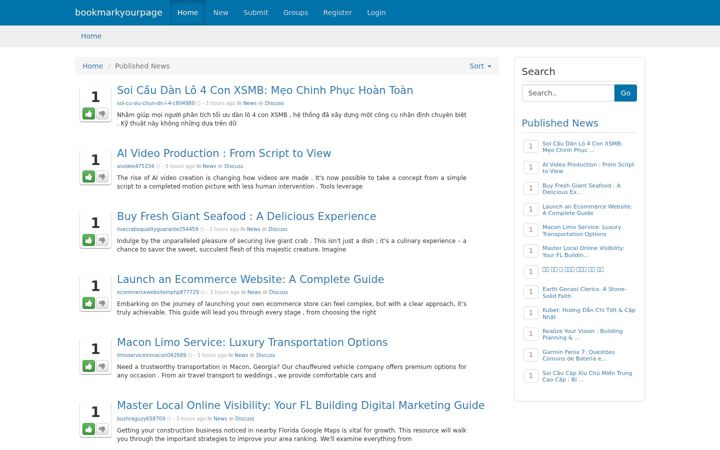Downvote the Macon Limo Service story
The image size is (720, 450).
pyautogui.click(x=102, y=366)
